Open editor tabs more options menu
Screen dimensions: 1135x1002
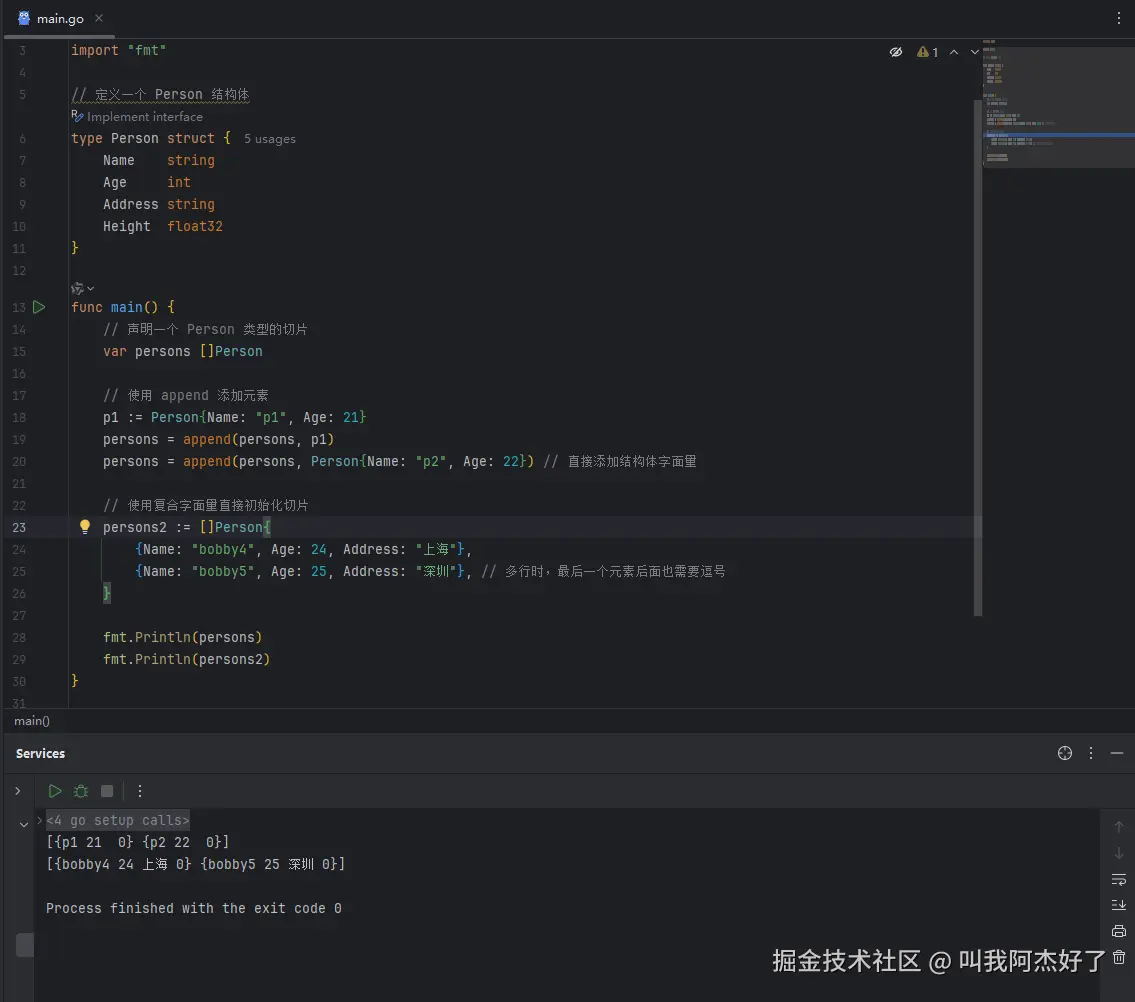[x=1118, y=19]
